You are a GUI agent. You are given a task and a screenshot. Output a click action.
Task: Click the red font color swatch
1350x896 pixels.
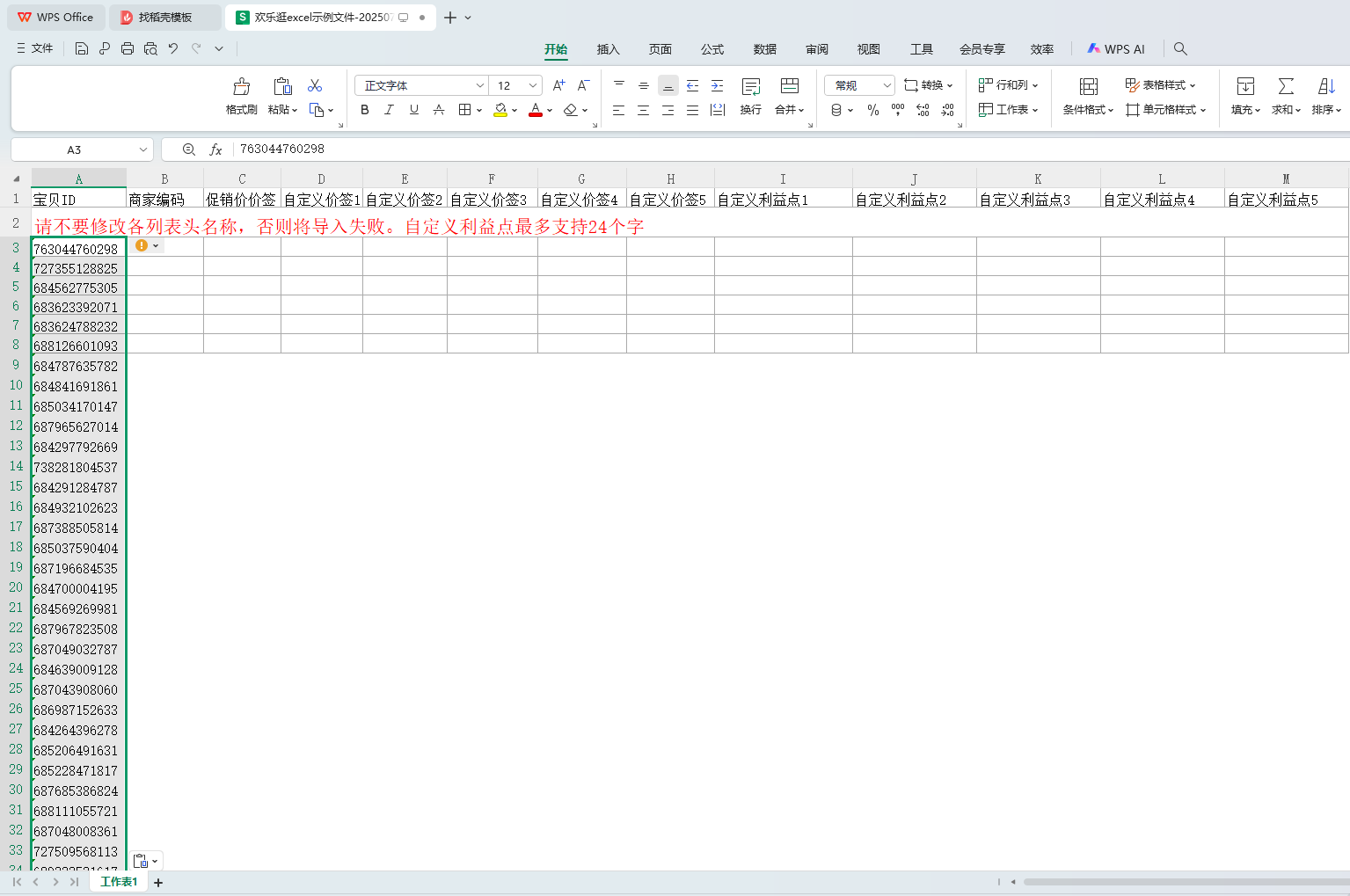[x=535, y=110]
